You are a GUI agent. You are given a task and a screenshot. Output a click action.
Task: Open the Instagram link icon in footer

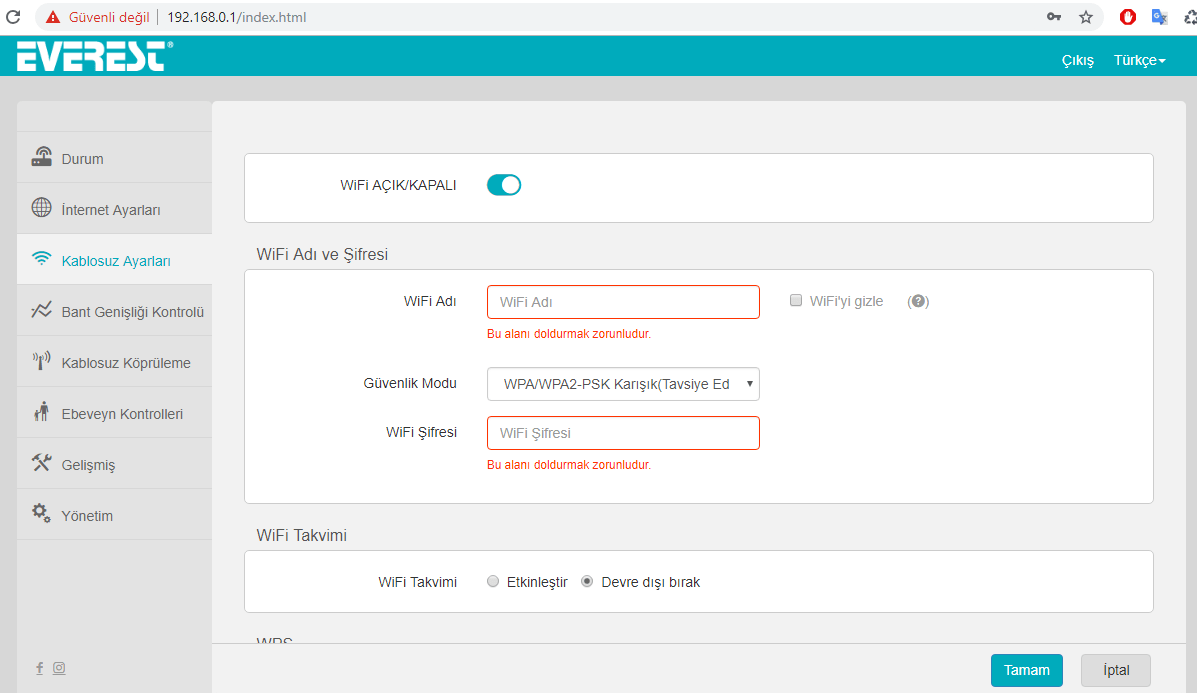[x=59, y=668]
